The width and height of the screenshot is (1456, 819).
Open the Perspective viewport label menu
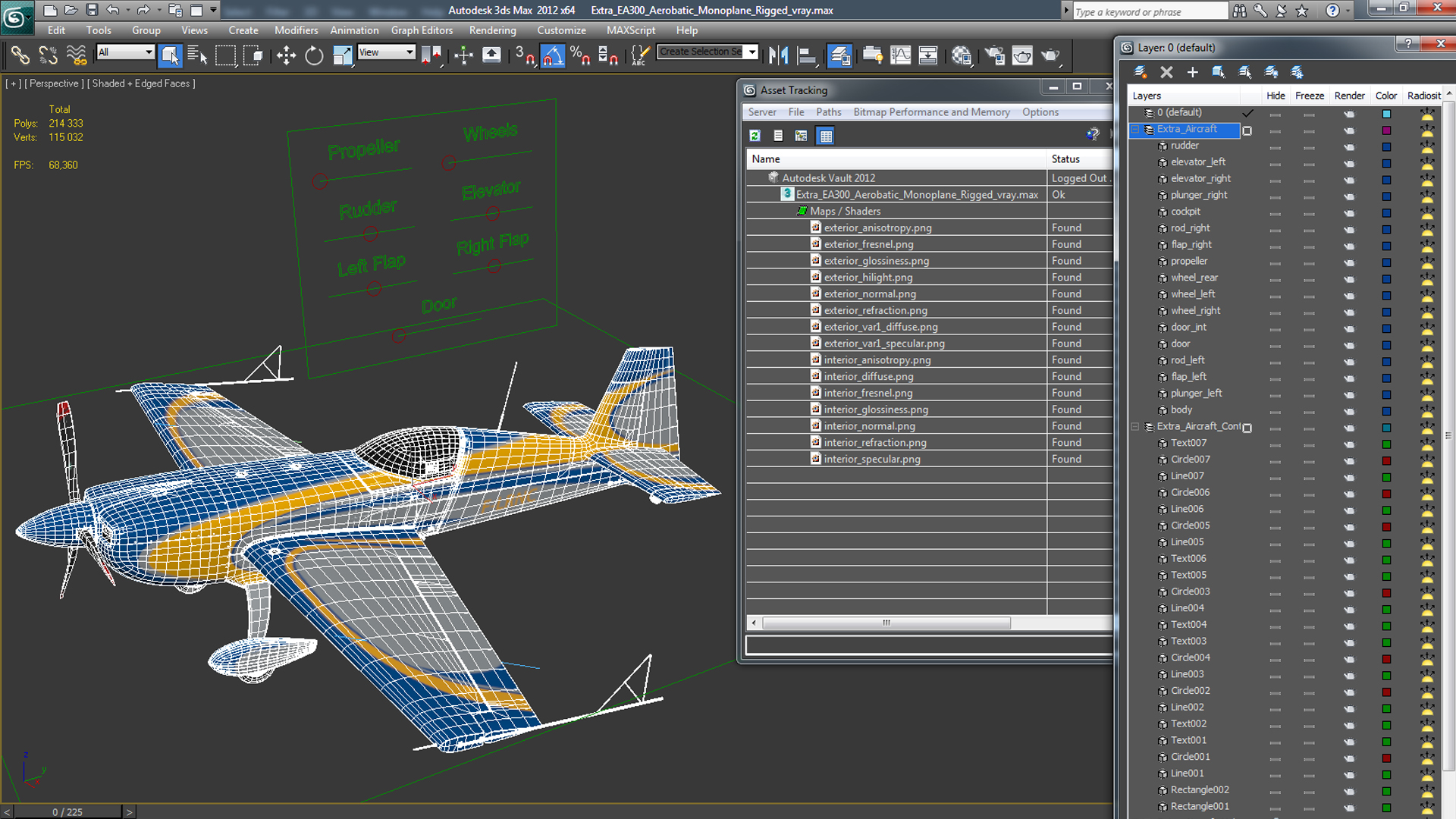pyautogui.click(x=54, y=83)
